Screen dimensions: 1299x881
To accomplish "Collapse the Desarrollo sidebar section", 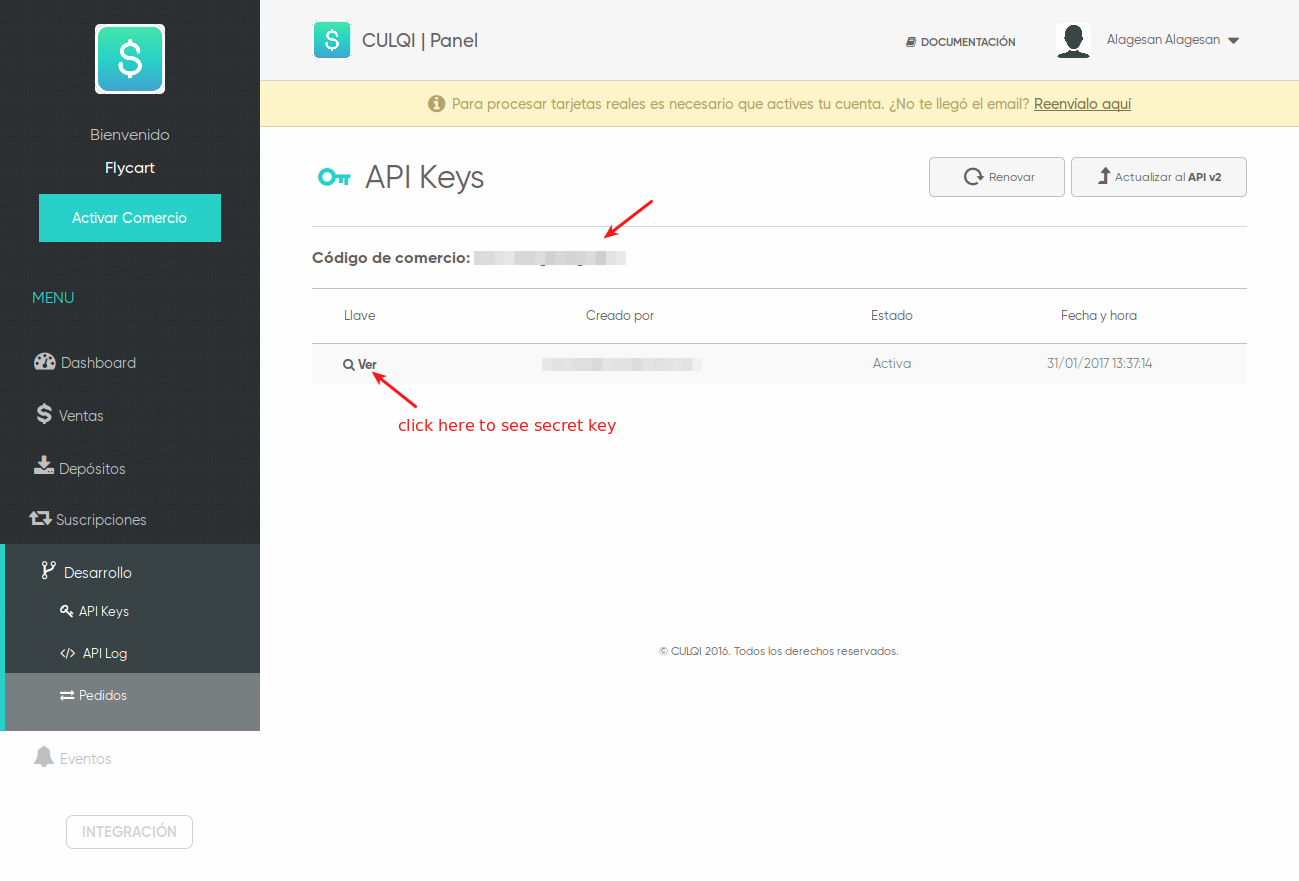I will click(97, 572).
